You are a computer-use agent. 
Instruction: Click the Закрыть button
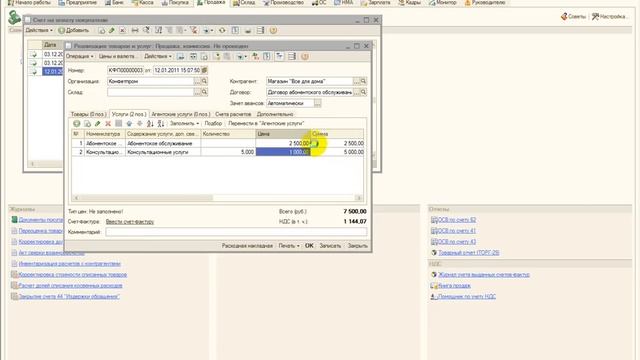(x=358, y=246)
